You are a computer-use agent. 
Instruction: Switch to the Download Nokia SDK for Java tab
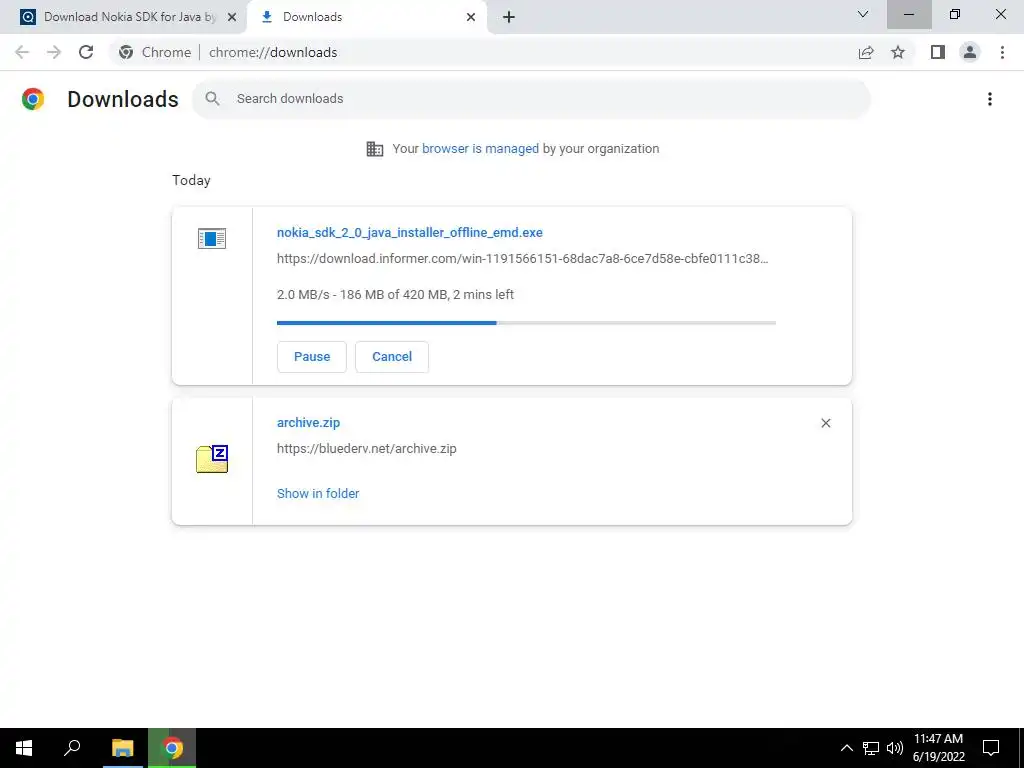129,17
